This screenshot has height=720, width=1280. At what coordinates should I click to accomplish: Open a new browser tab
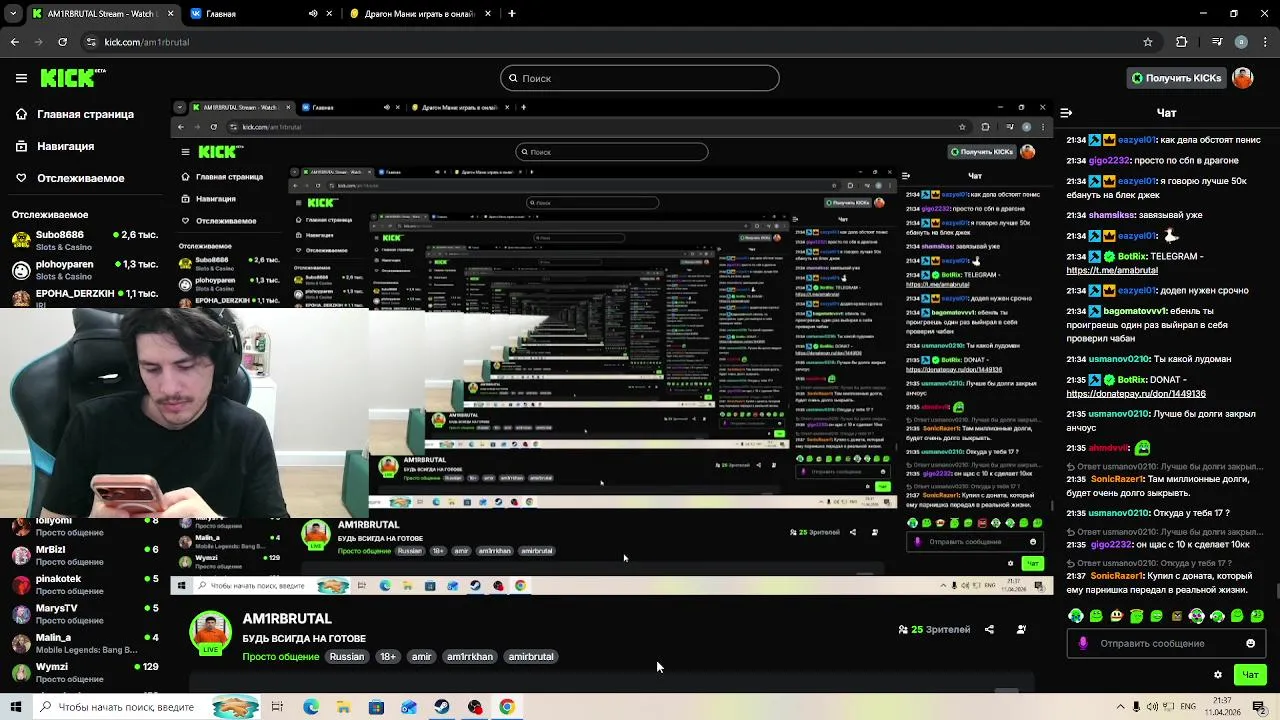[511, 14]
